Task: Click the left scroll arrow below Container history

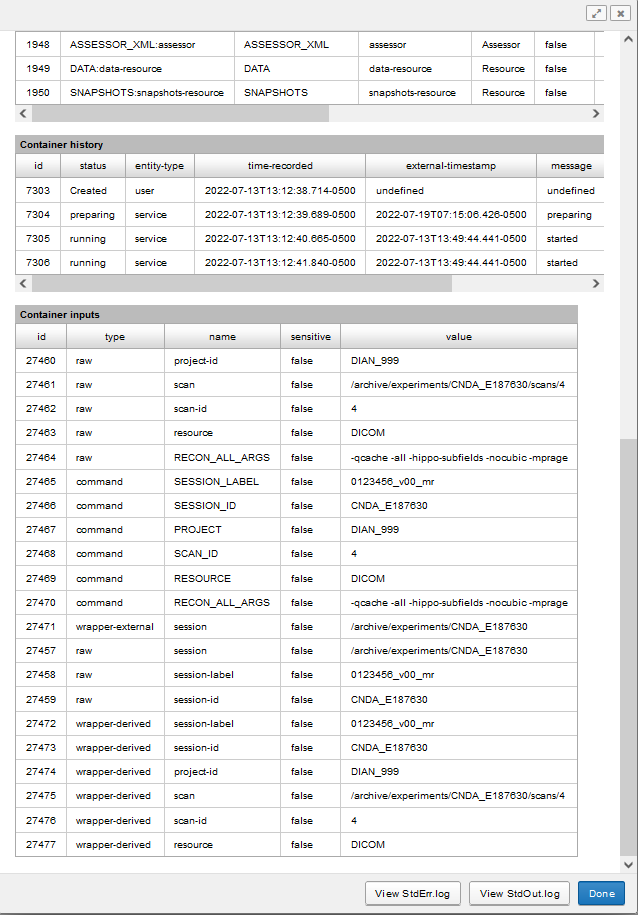Action: tap(24, 284)
